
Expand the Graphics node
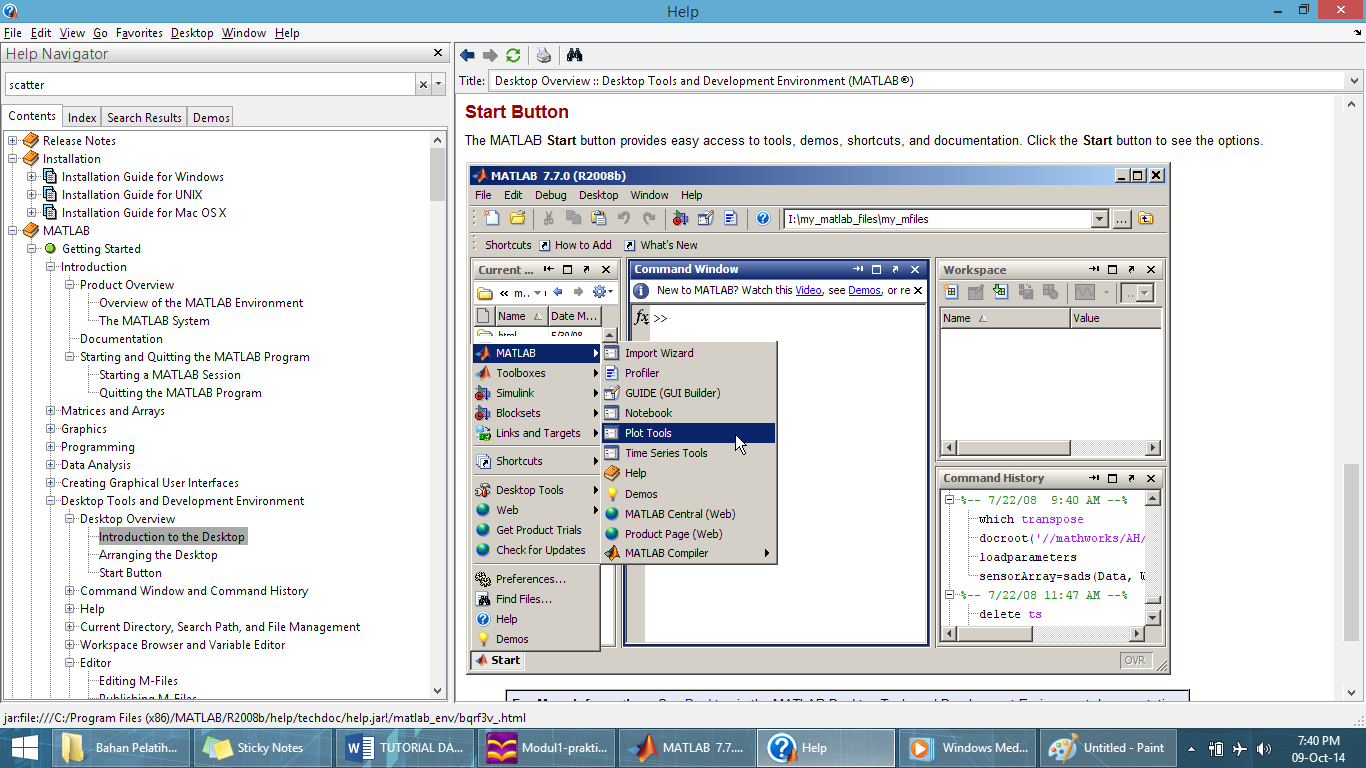51,429
